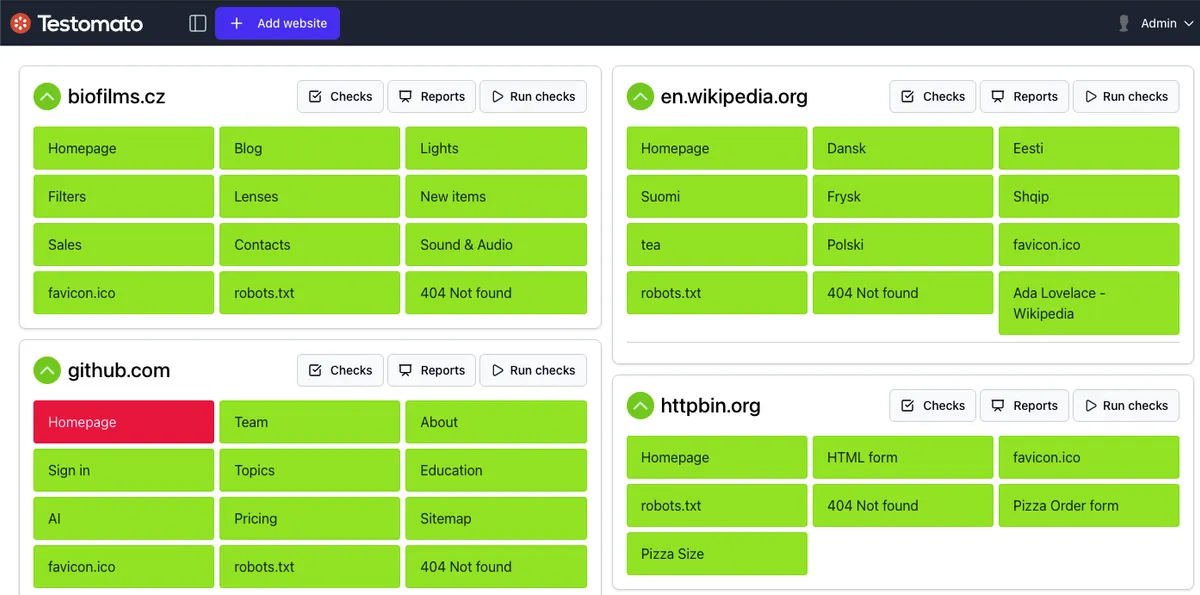Open the Shqip check tile
Image resolution: width=1200 pixels, height=595 pixels.
tap(1089, 196)
